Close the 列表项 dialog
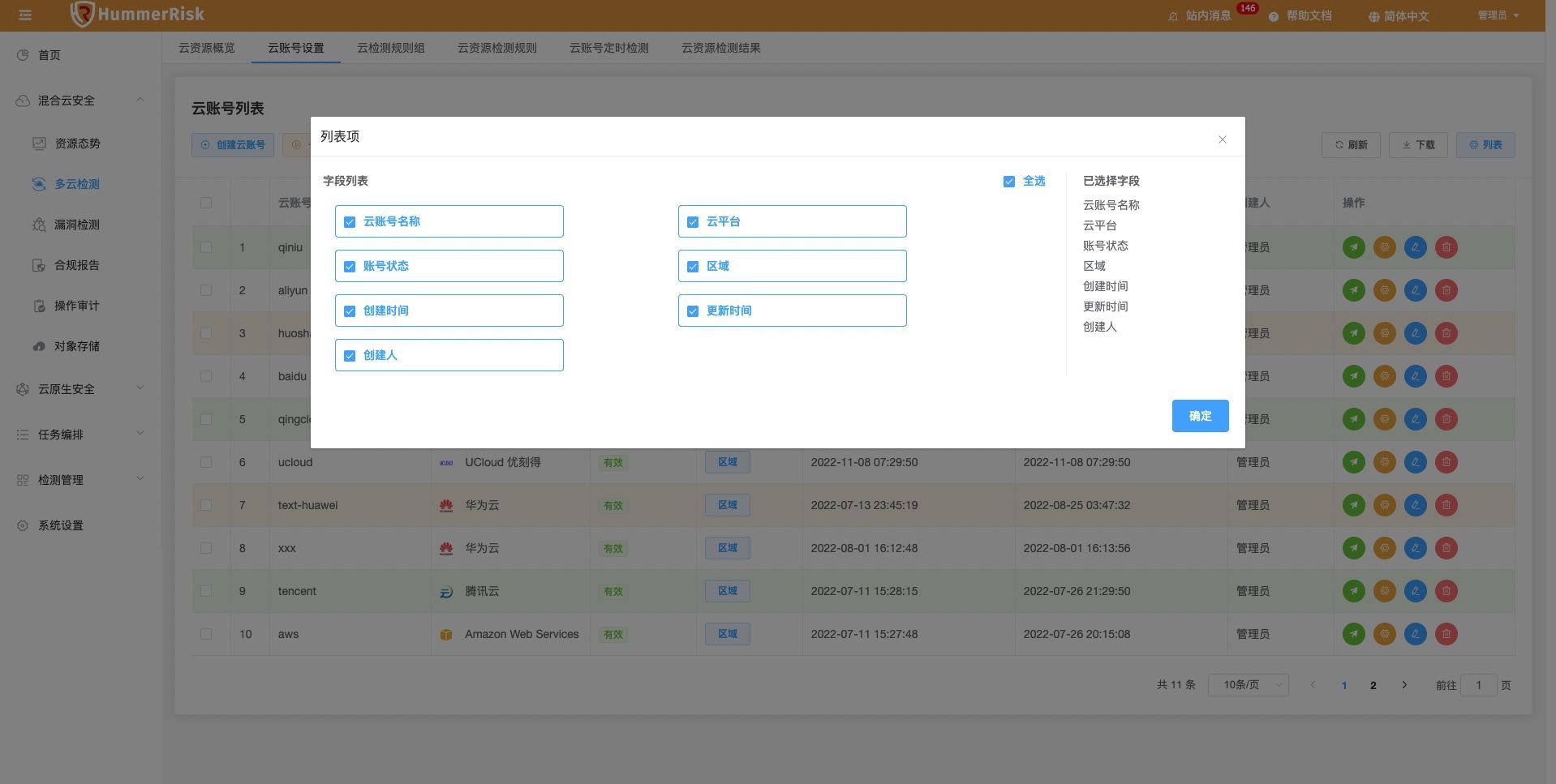The height and width of the screenshot is (784, 1556). [1222, 139]
